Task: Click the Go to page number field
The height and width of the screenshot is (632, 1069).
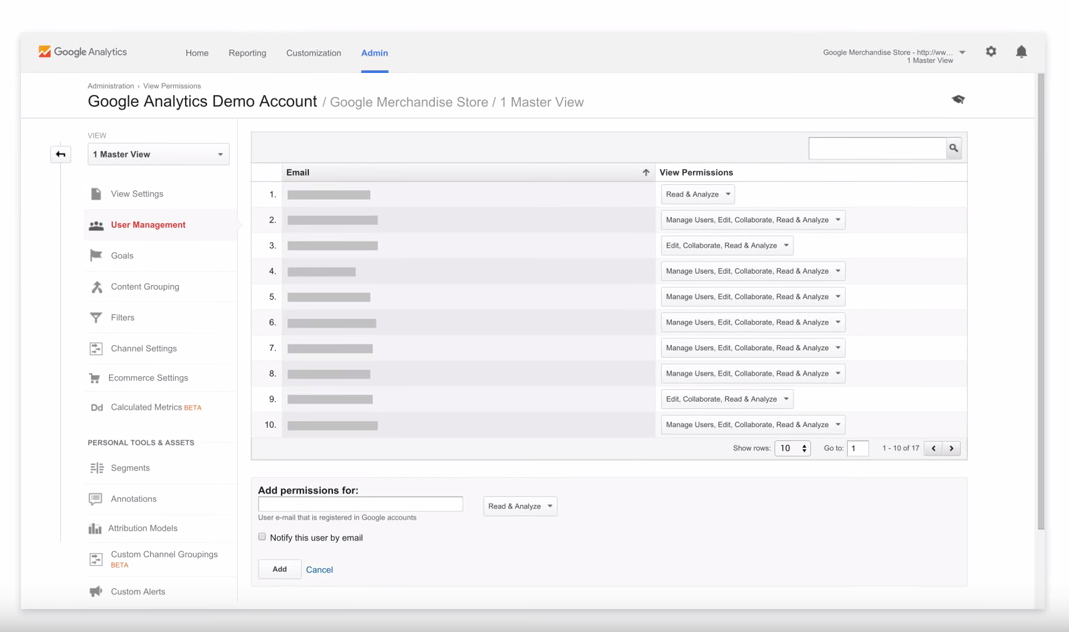Action: pos(858,448)
